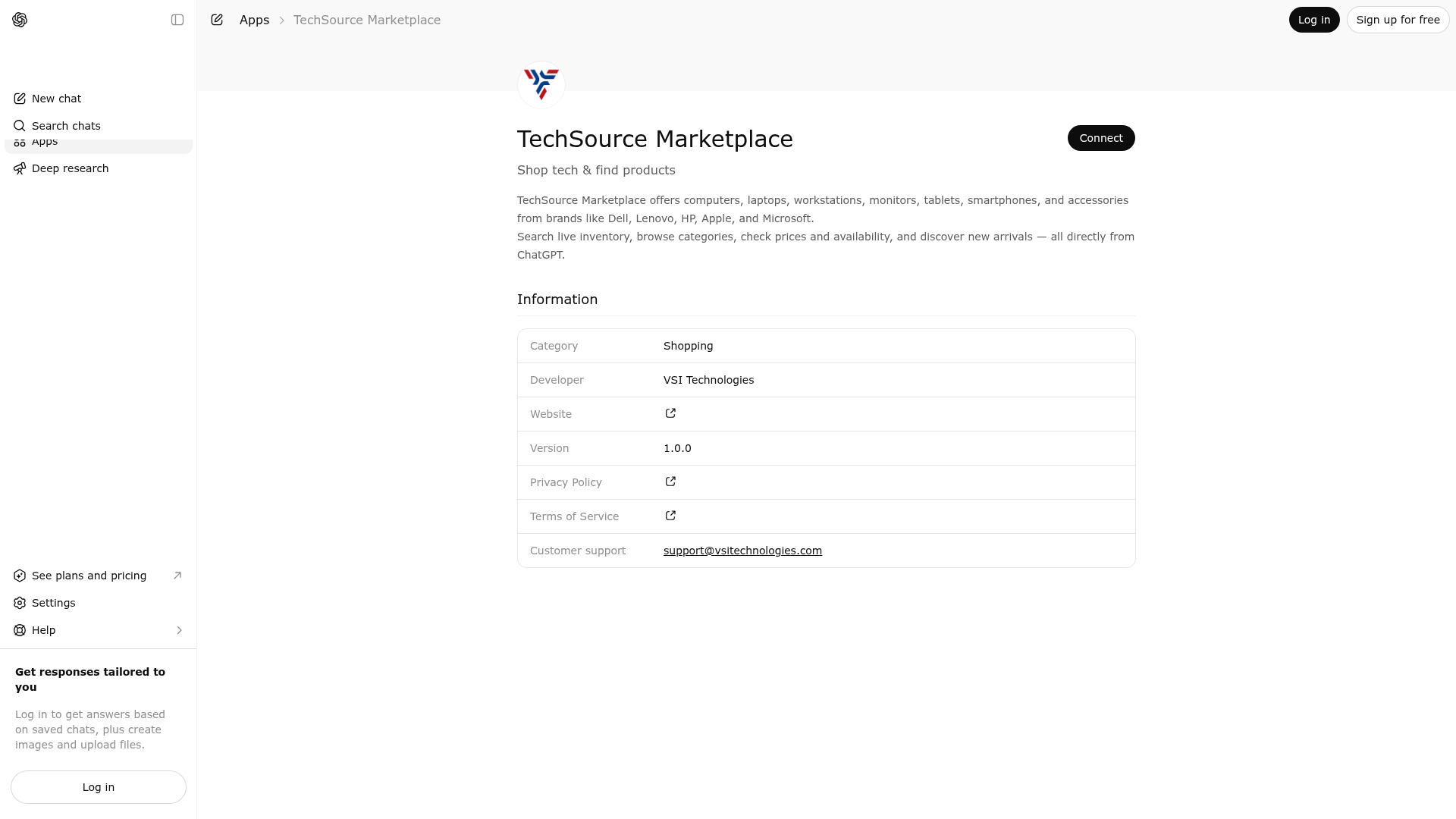Click the ChatGPT logo icon

[20, 20]
